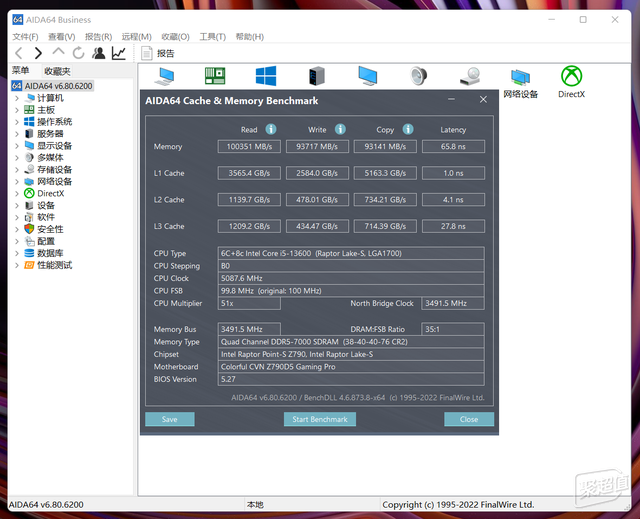Viewport: 640px width, 519px height.
Task: Open the 网络设备 network icon in the pane
Action: (x=520, y=84)
